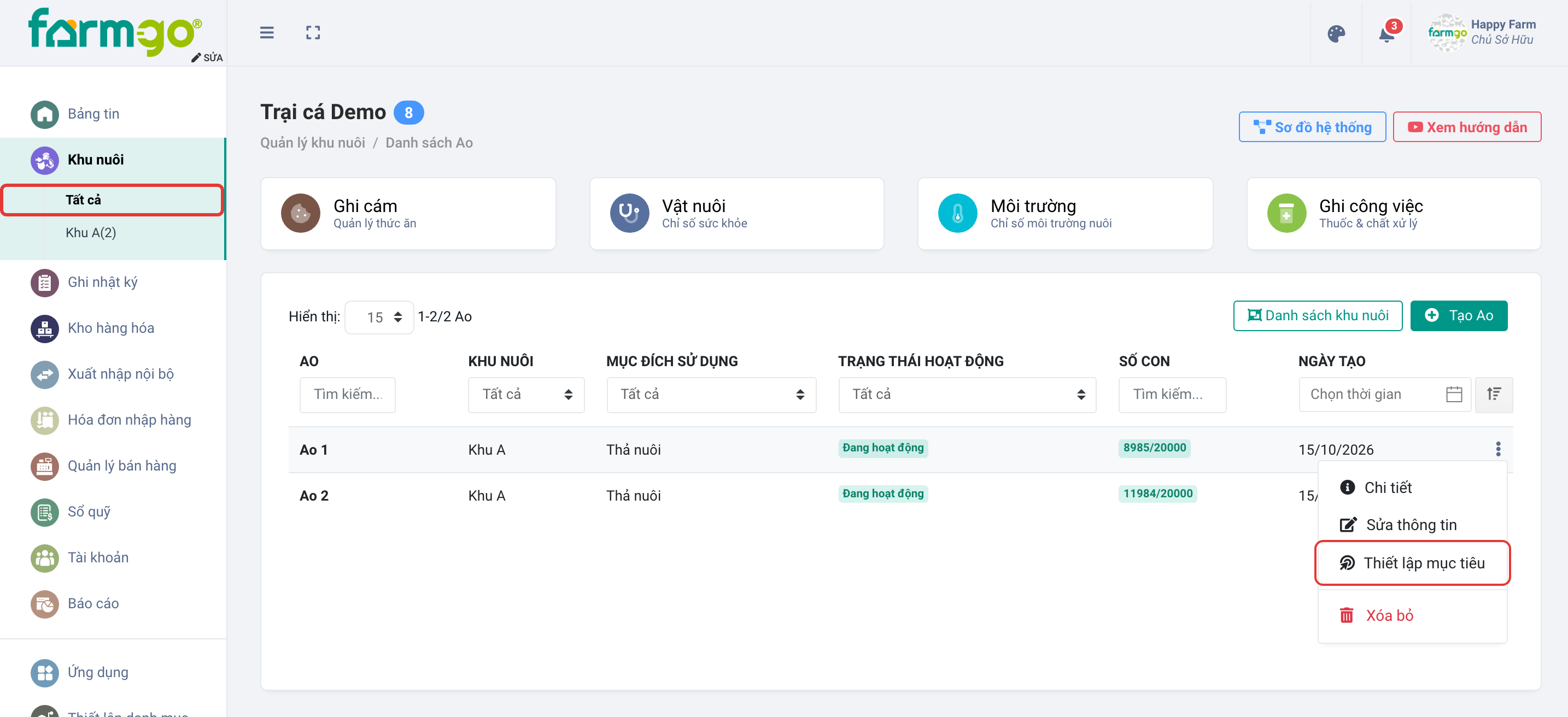Open Quản lý bán hàng icon
The image size is (1568, 717).
click(44, 466)
